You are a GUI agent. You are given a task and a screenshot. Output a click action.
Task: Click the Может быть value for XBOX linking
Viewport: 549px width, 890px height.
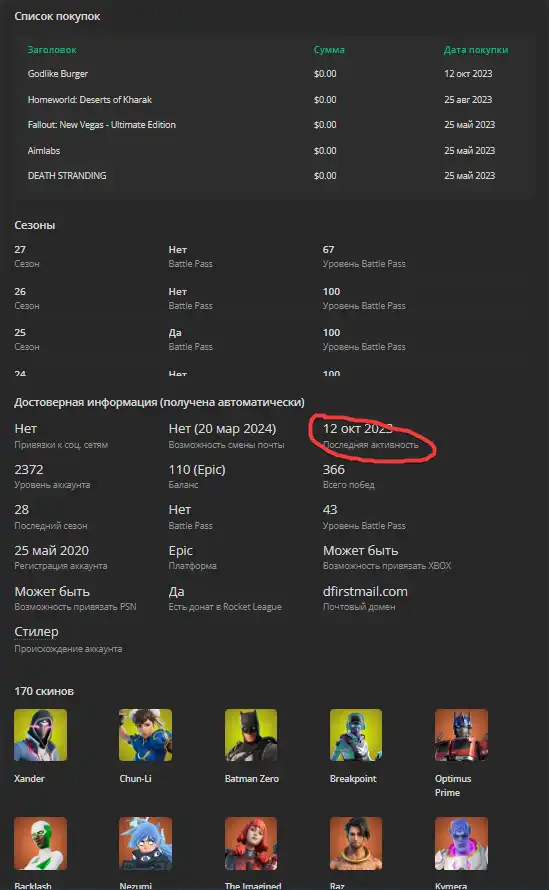coord(361,551)
